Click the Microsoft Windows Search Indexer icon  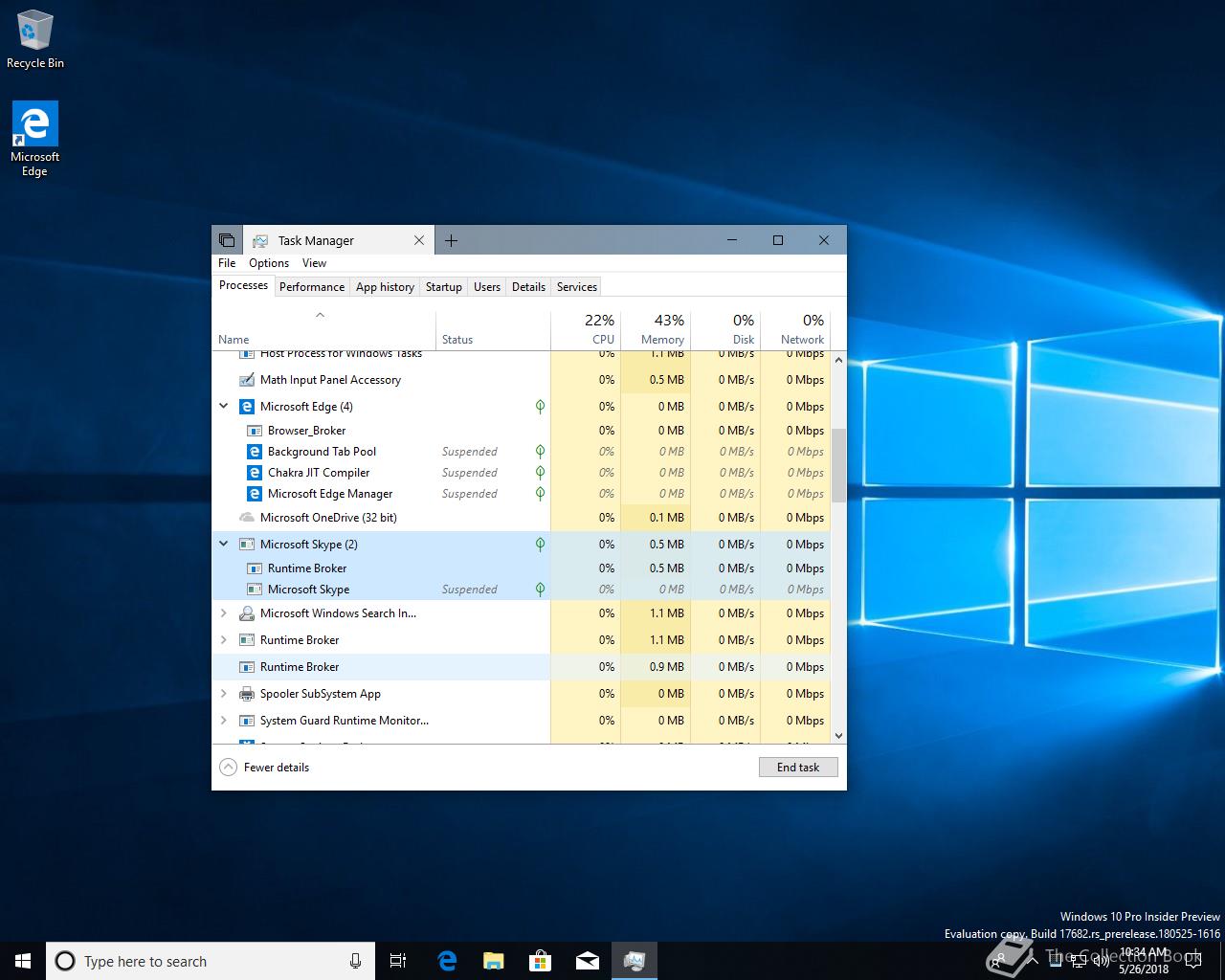[x=246, y=613]
